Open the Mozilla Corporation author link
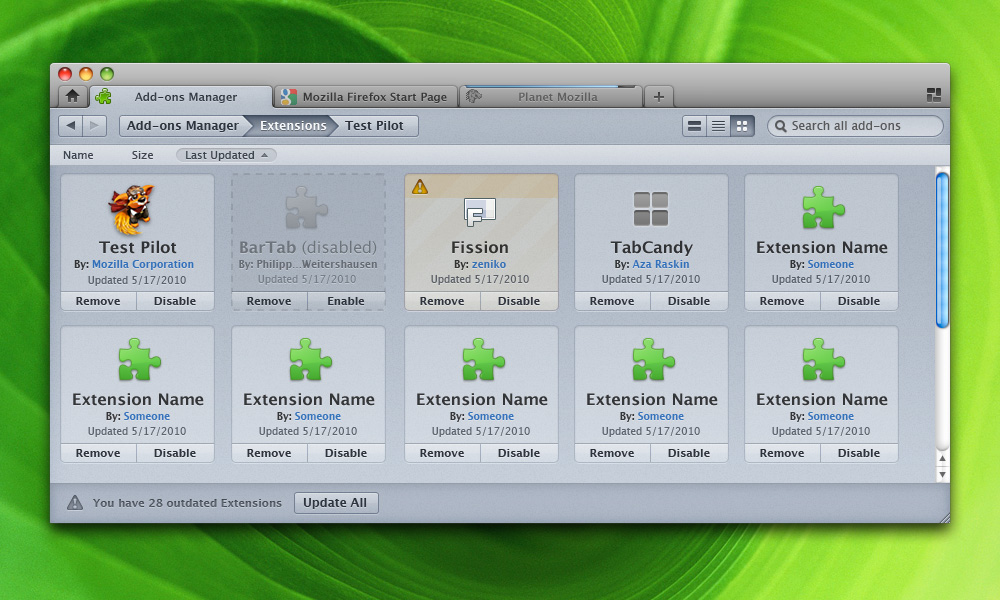The image size is (1000, 600). (143, 264)
